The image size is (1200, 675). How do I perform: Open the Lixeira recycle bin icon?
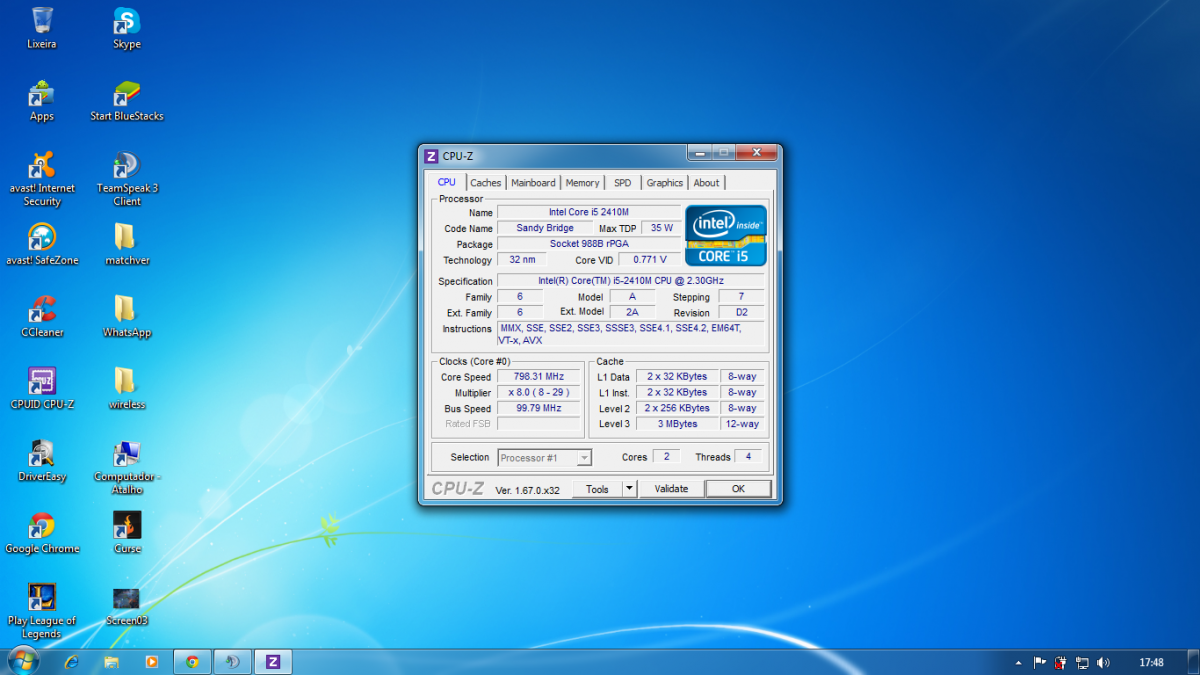[42, 27]
